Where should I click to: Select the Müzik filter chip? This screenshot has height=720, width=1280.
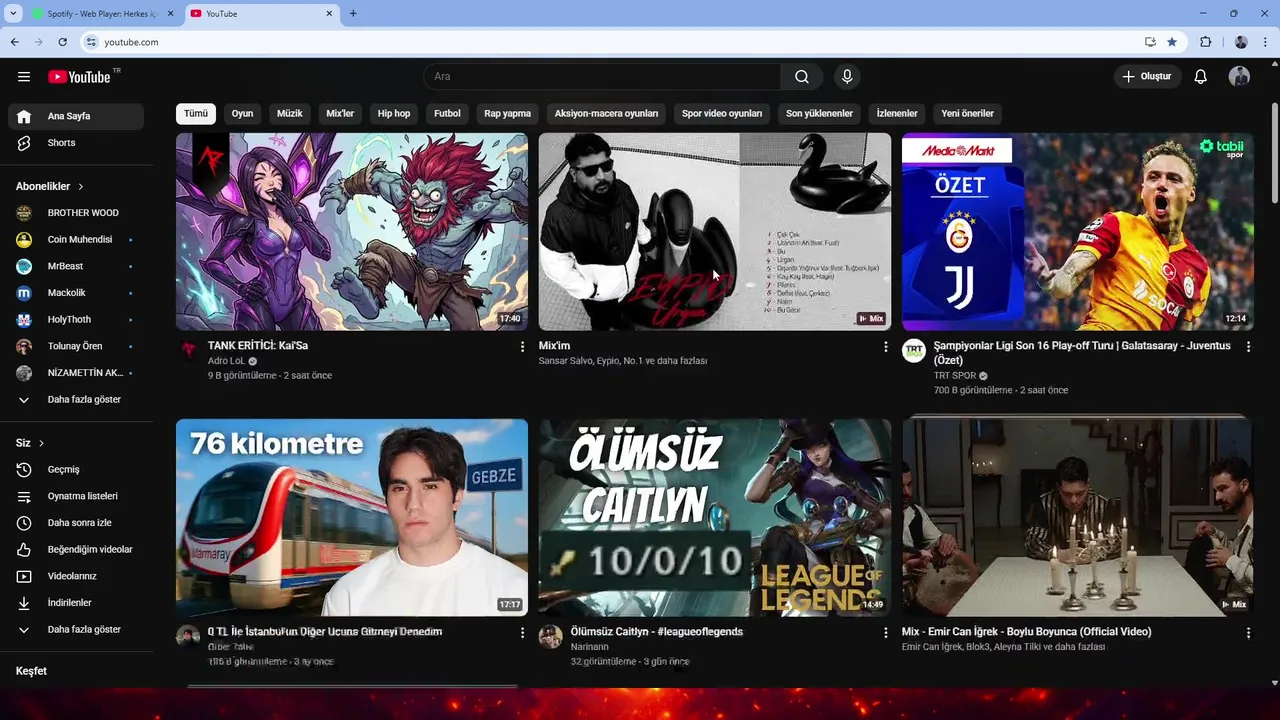290,114
